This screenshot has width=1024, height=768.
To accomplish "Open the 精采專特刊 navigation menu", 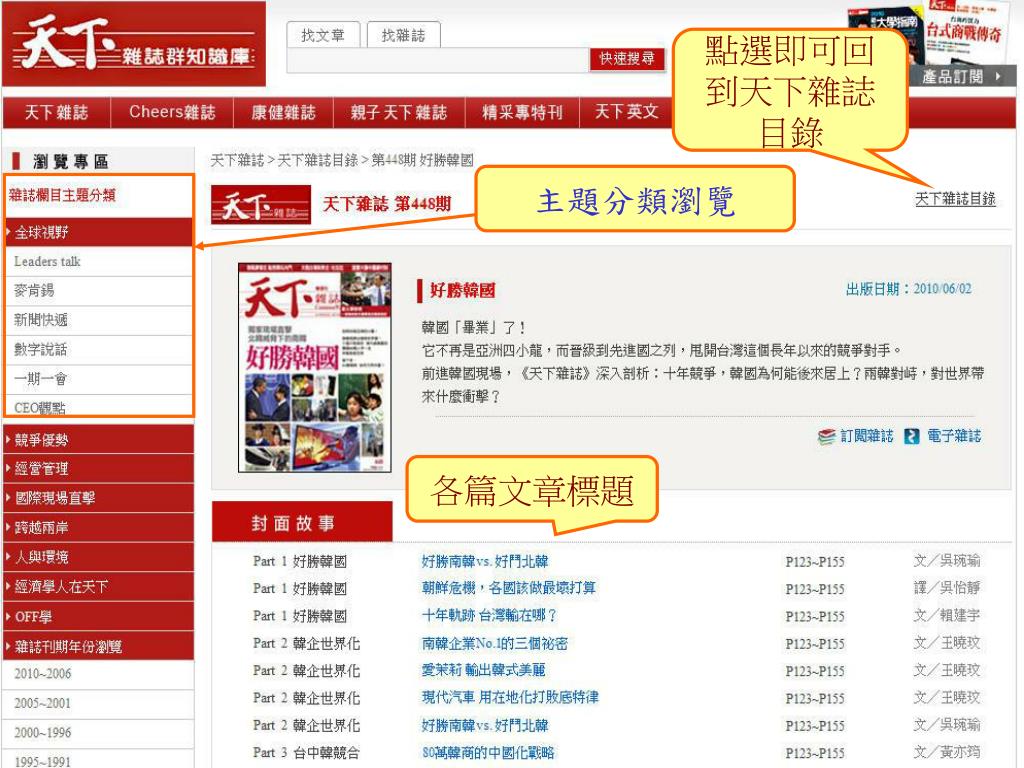I will (x=522, y=112).
